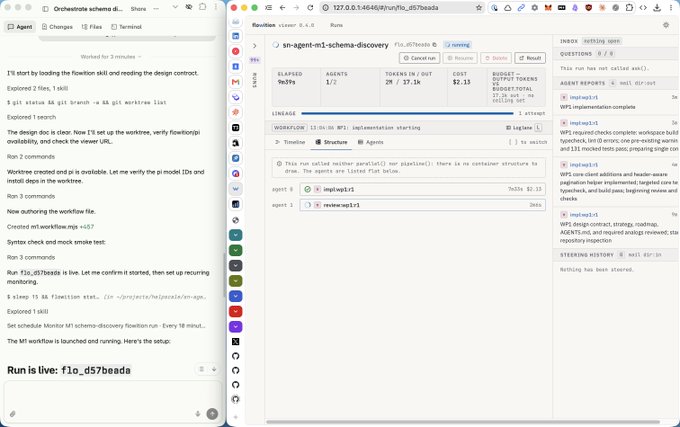Reload the browser page
Image resolution: width=680 pixels, height=427 pixels.
[310, 8]
